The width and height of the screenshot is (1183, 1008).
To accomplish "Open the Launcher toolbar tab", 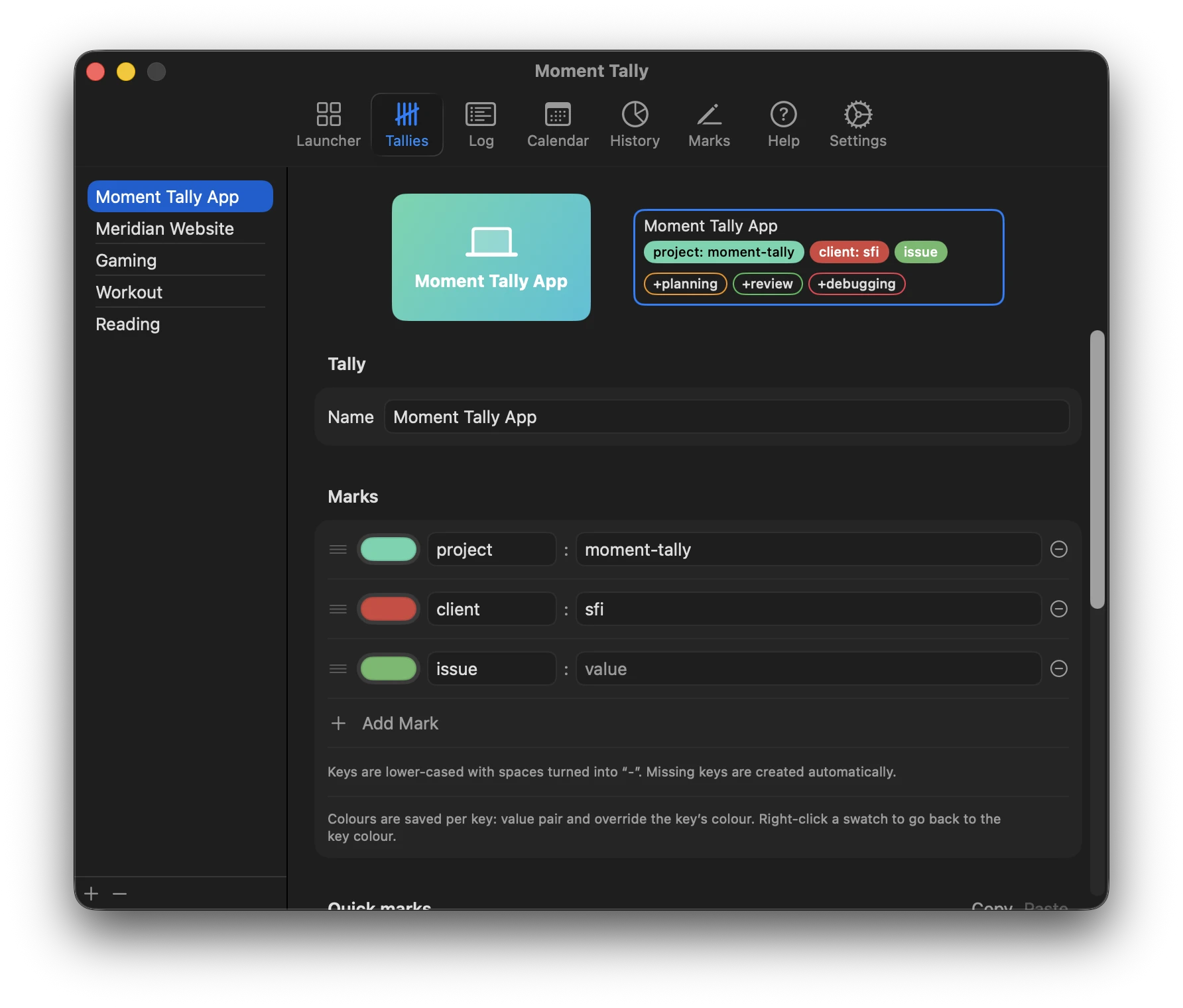I will pyautogui.click(x=328, y=125).
